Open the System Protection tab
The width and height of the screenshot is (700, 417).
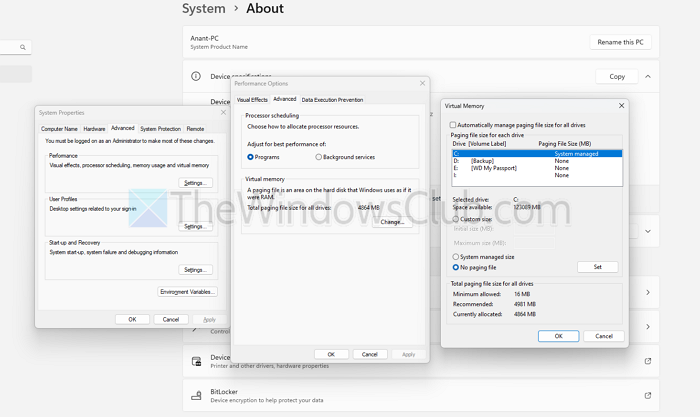coord(160,129)
